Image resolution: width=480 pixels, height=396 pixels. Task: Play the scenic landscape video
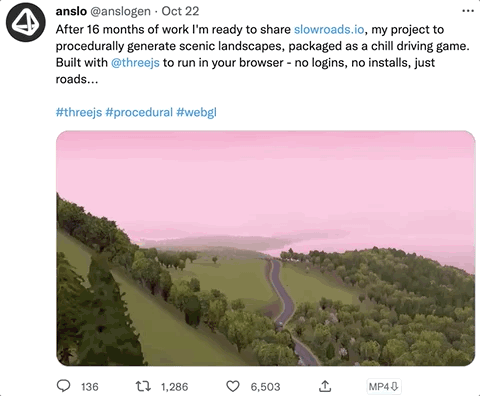(x=265, y=248)
